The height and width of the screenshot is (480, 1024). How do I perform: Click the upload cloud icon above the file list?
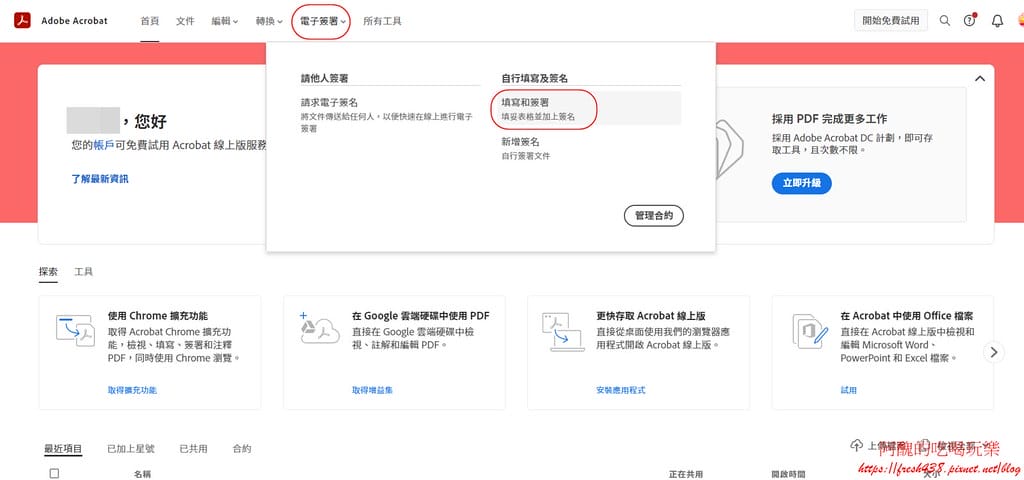[856, 445]
